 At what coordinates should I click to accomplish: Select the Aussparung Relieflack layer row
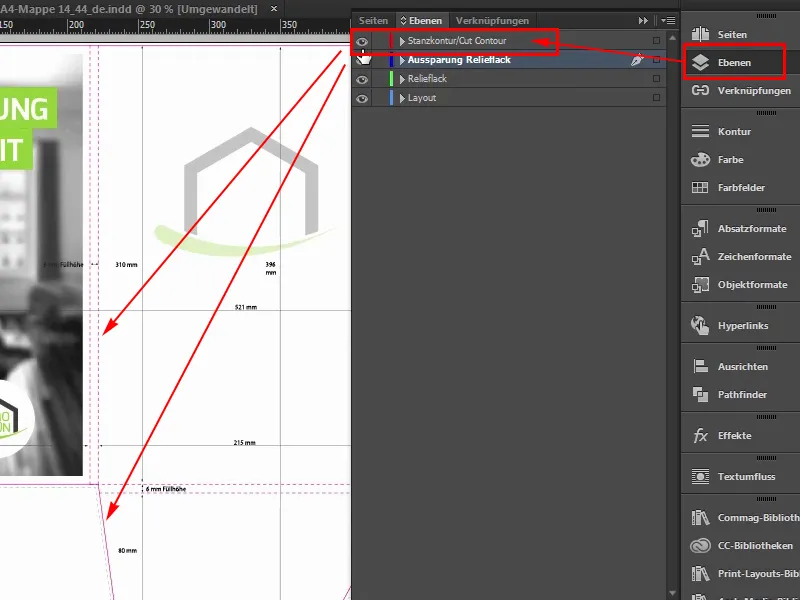click(509, 60)
